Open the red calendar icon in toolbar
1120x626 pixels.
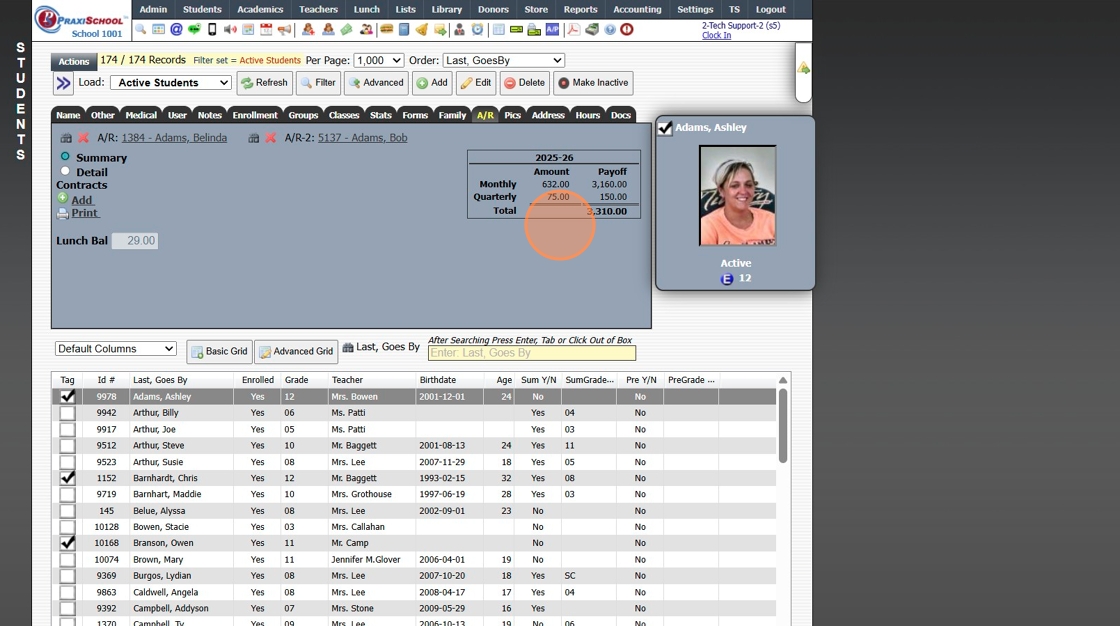click(266, 29)
